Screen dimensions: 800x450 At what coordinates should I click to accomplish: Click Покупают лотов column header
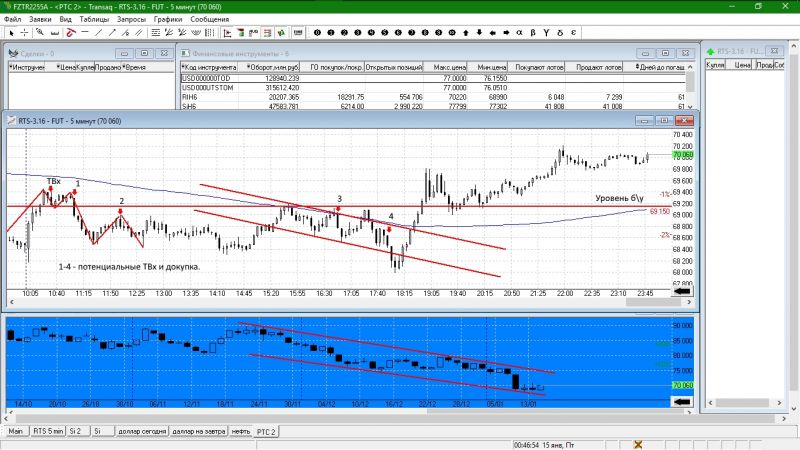(x=537, y=67)
